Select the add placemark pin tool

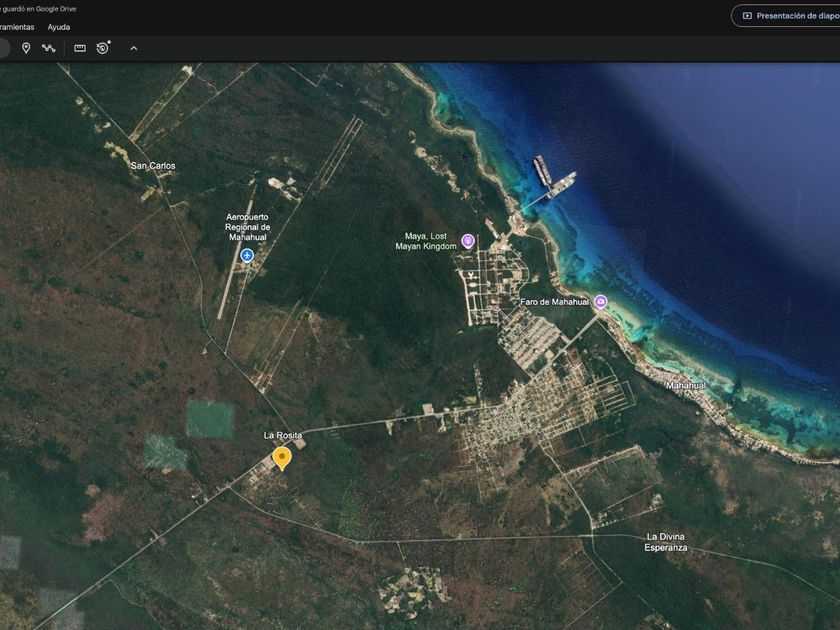26,48
